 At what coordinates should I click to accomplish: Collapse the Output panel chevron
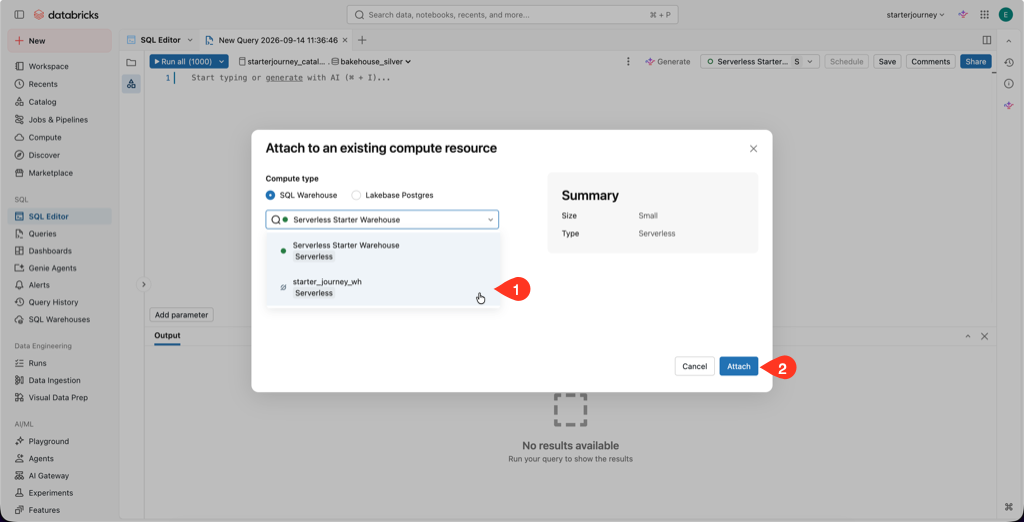[x=968, y=336]
